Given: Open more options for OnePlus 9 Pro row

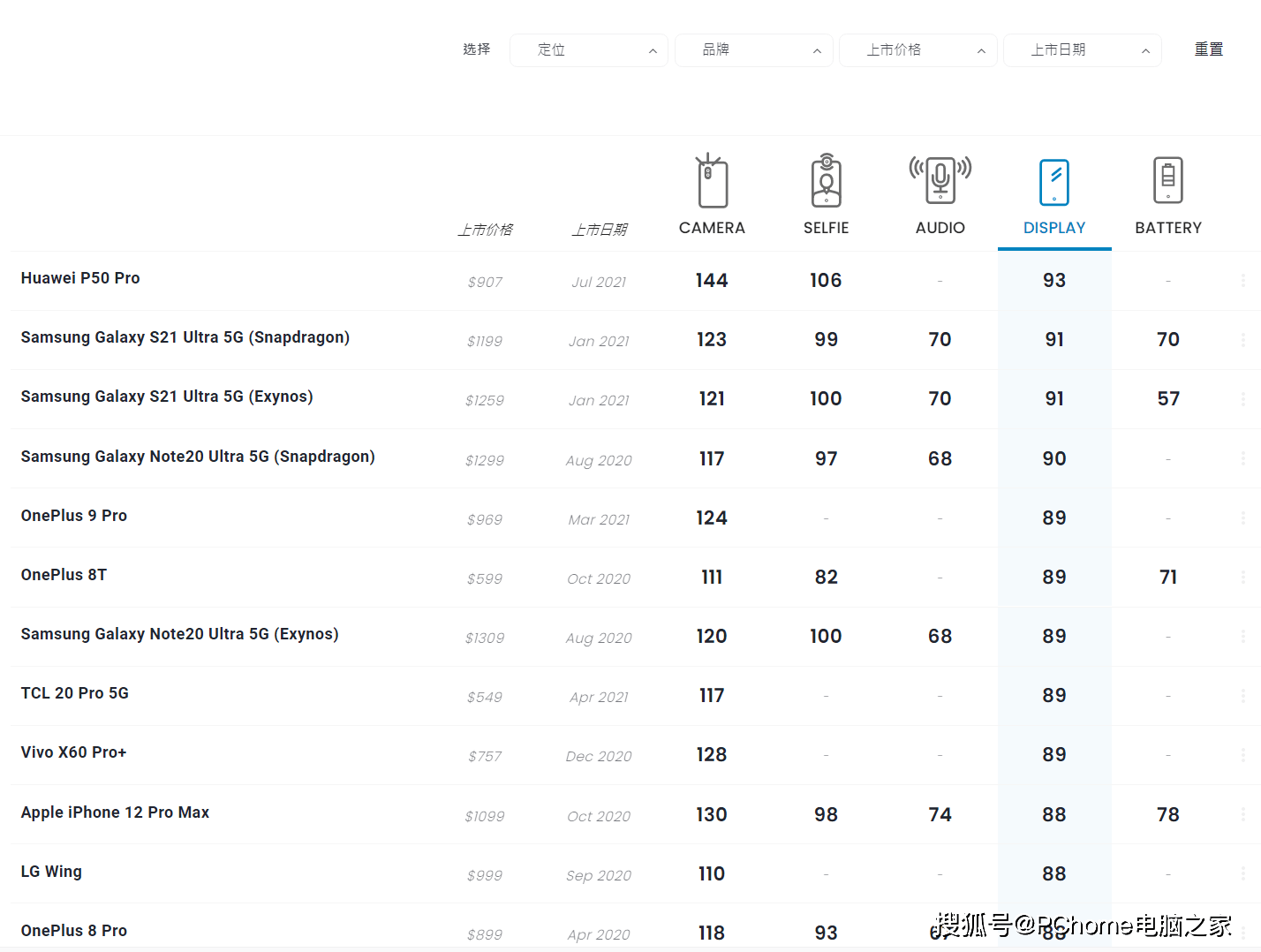Looking at the screenshot, I should [x=1242, y=518].
